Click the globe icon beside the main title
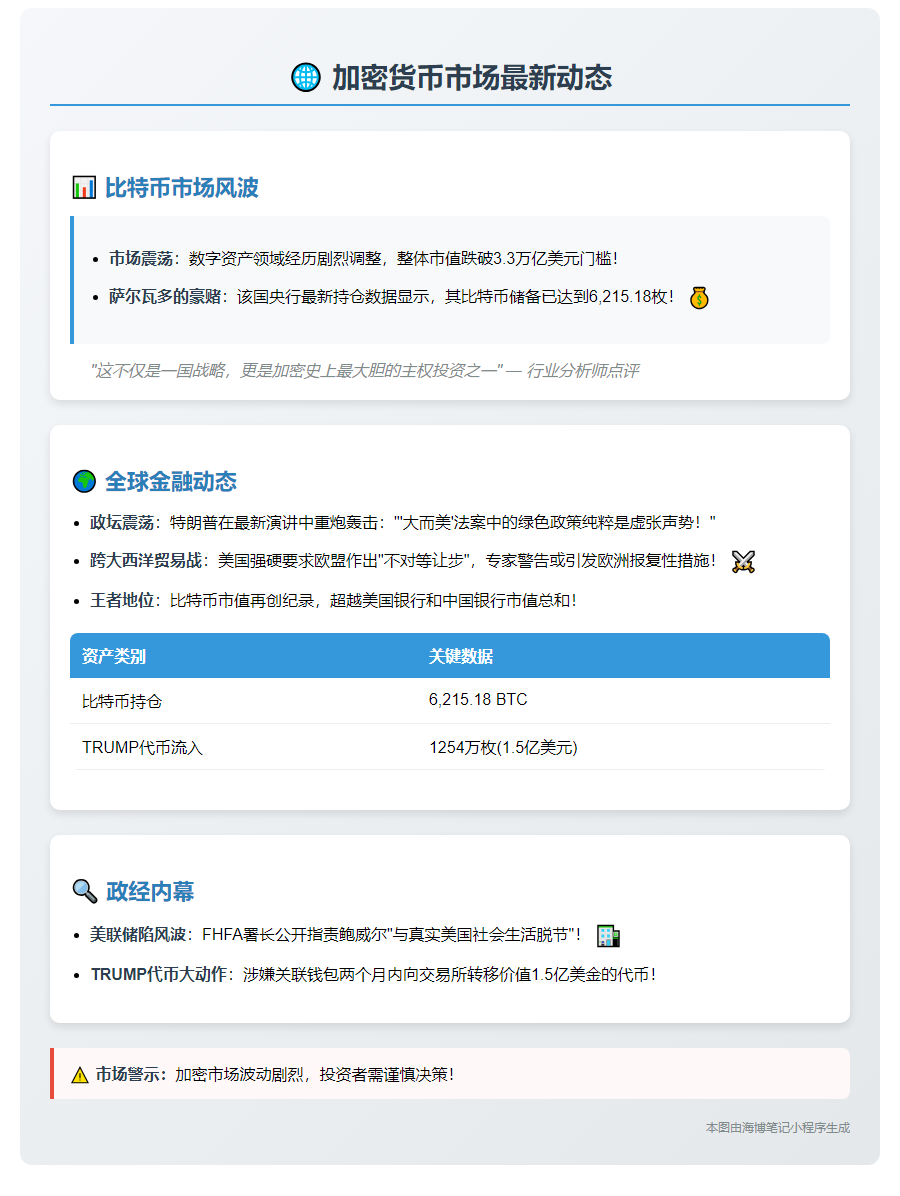The width and height of the screenshot is (900, 1196). (x=305, y=77)
